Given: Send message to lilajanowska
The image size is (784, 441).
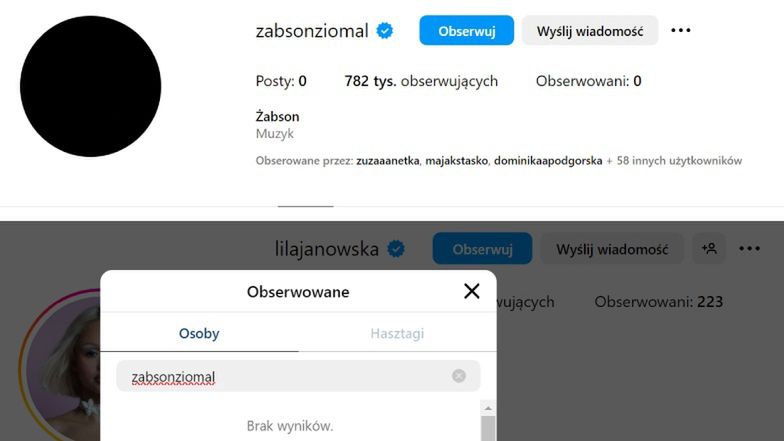Looking at the screenshot, I should pos(612,249).
